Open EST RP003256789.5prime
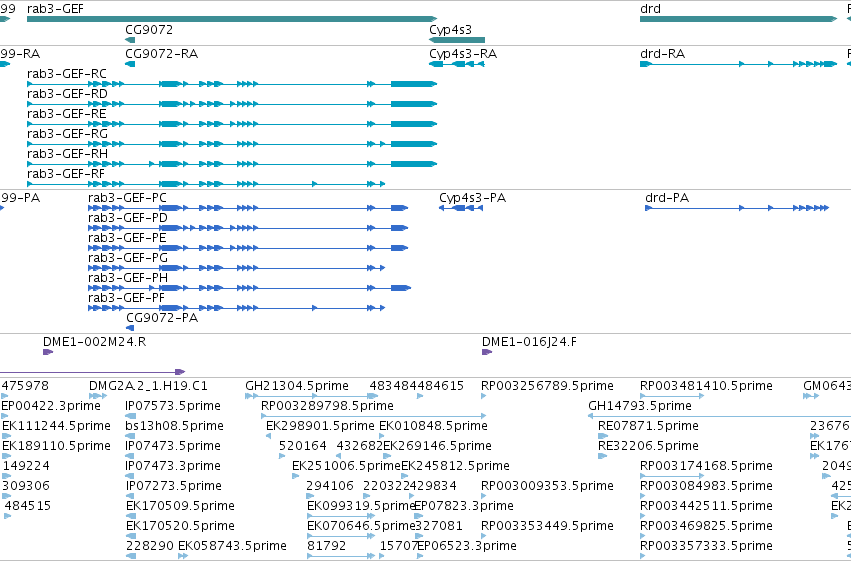This screenshot has height=561, width=851. 547,386
